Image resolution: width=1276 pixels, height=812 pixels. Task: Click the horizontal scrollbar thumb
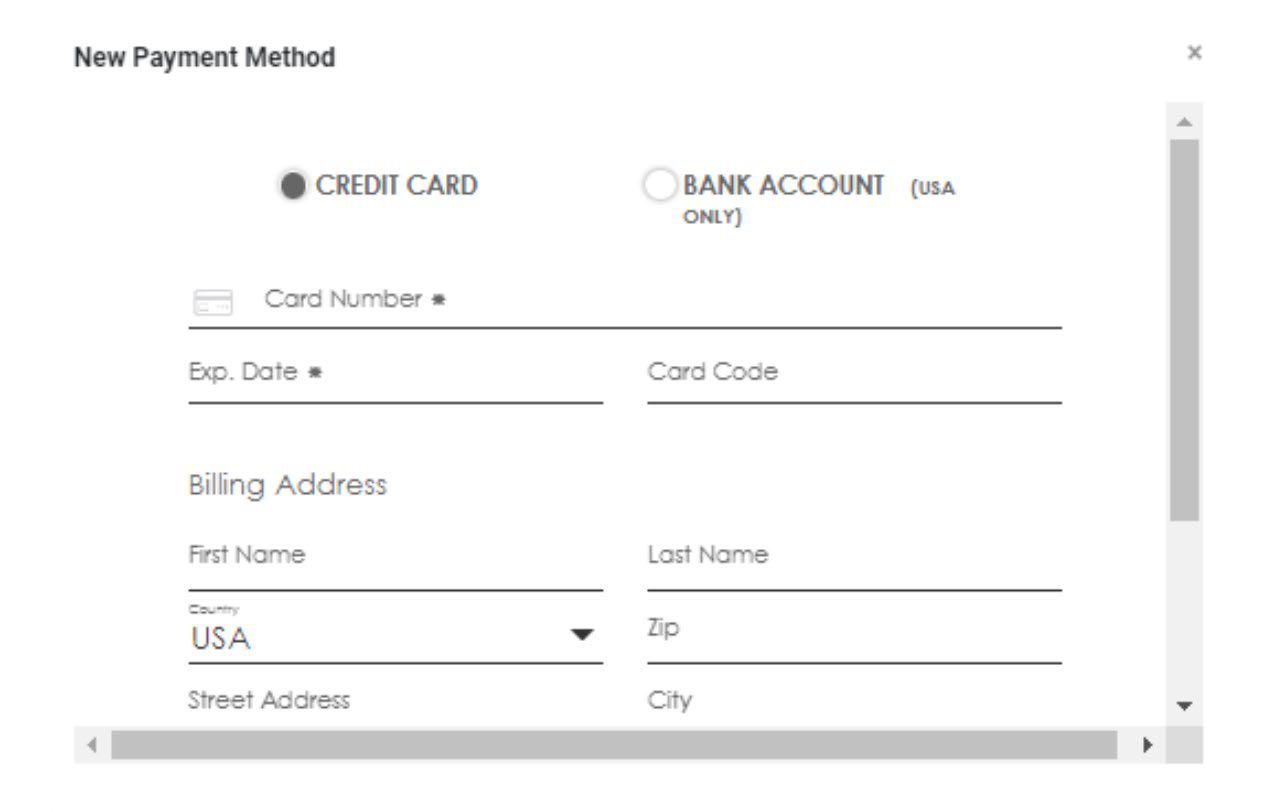tap(614, 745)
